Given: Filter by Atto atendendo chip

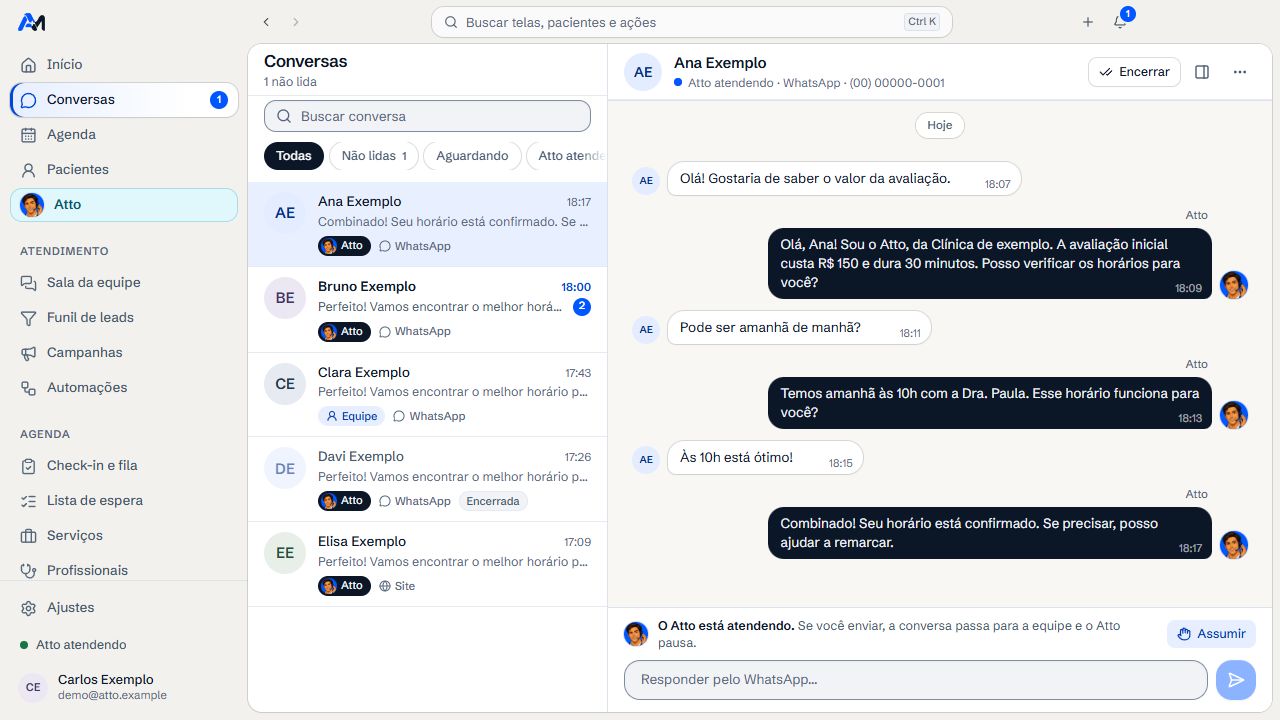Looking at the screenshot, I should coord(567,156).
